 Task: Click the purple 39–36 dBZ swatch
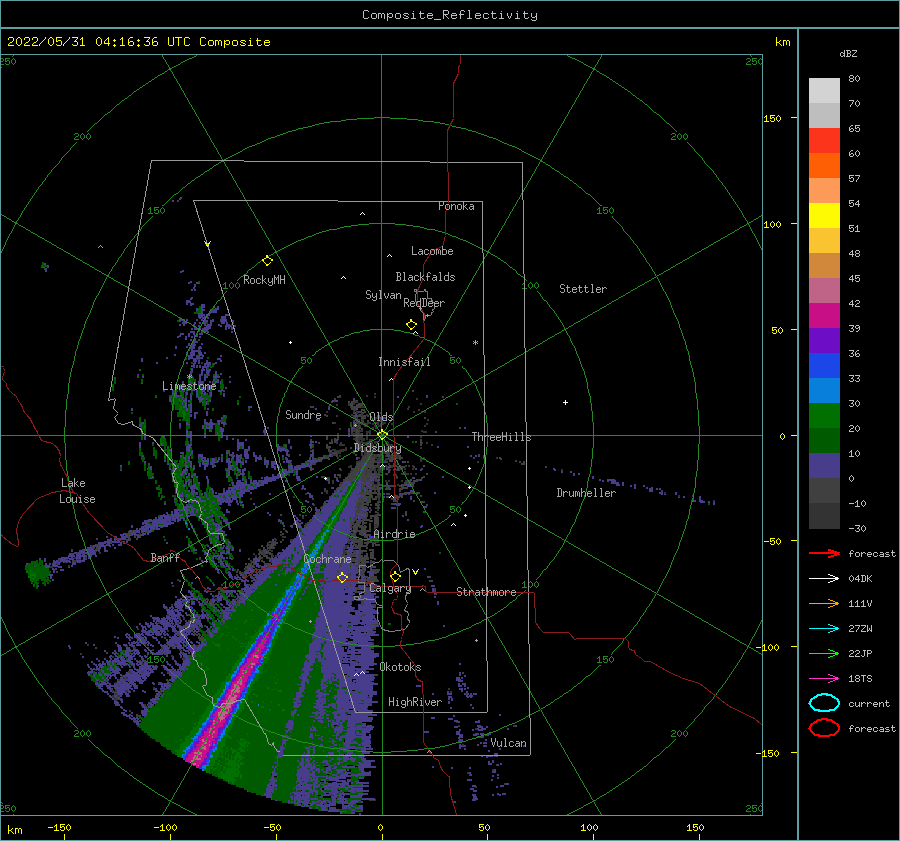coord(824,341)
